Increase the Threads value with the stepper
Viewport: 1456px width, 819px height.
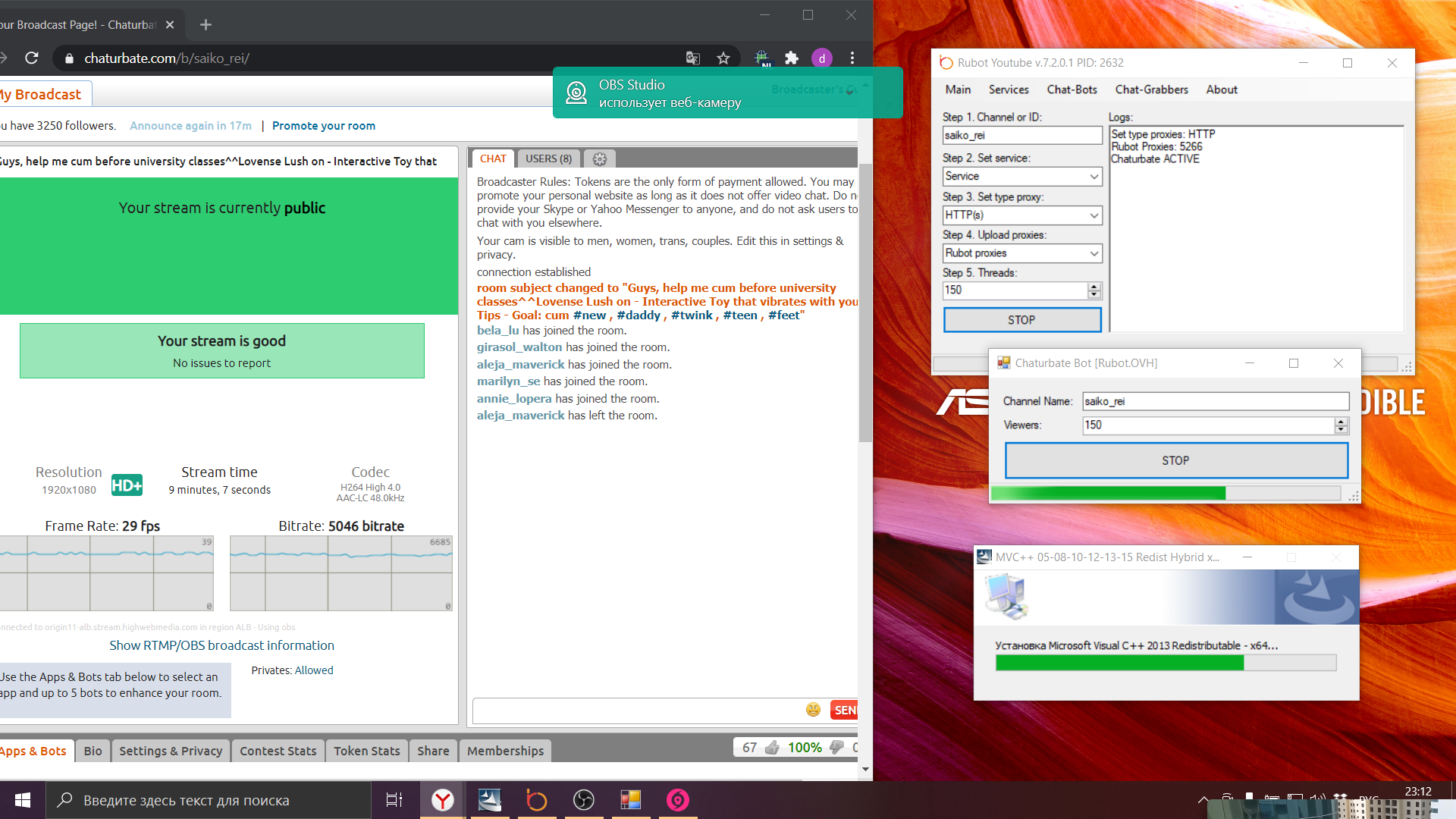1094,287
